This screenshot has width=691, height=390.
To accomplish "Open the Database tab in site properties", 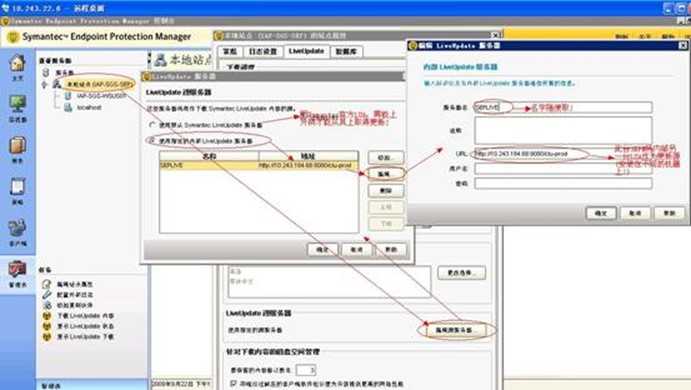I will coord(346,52).
